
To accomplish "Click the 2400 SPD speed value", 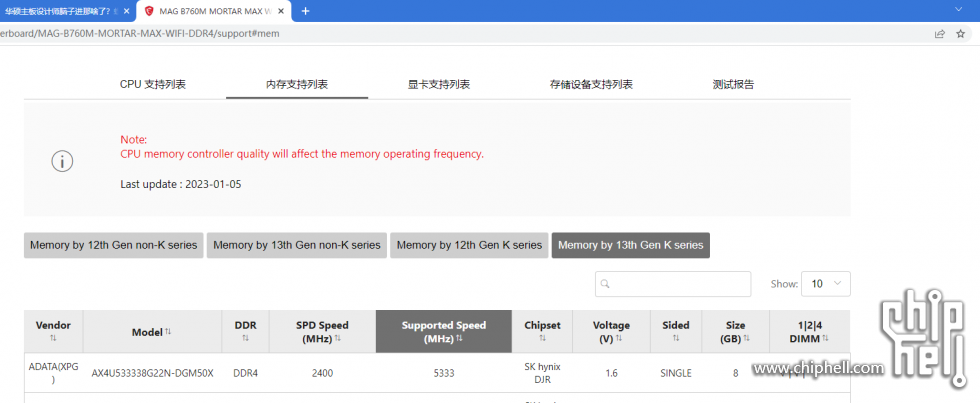I will click(x=322, y=373).
